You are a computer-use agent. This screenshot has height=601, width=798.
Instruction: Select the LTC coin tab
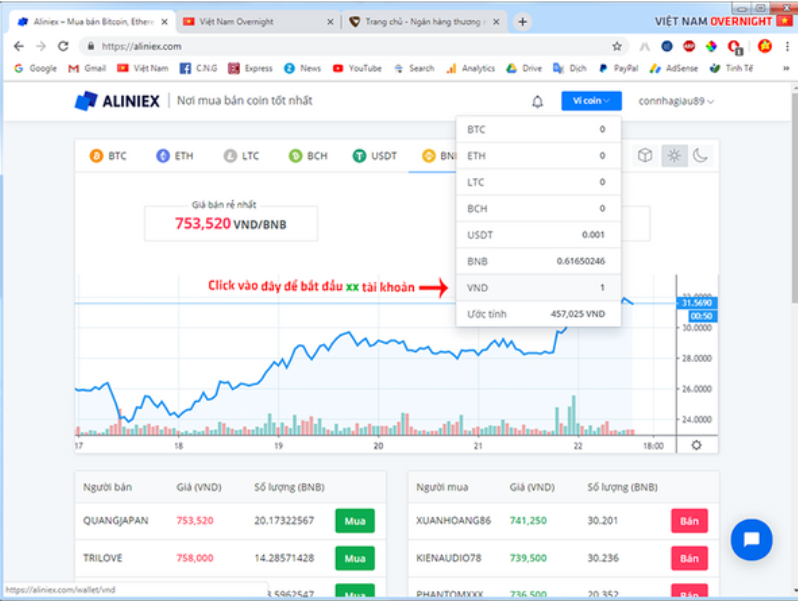(241, 156)
